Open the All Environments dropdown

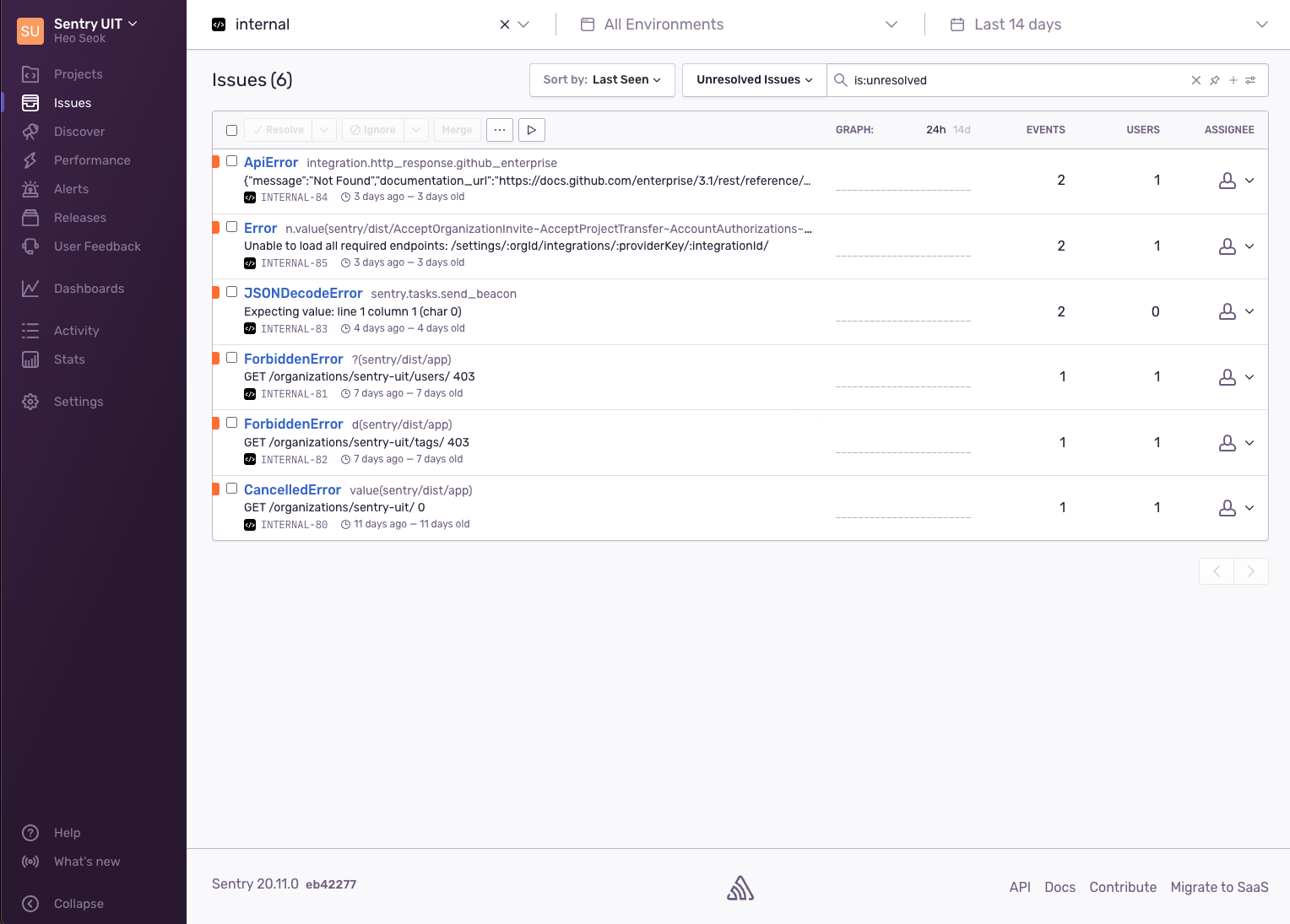740,24
